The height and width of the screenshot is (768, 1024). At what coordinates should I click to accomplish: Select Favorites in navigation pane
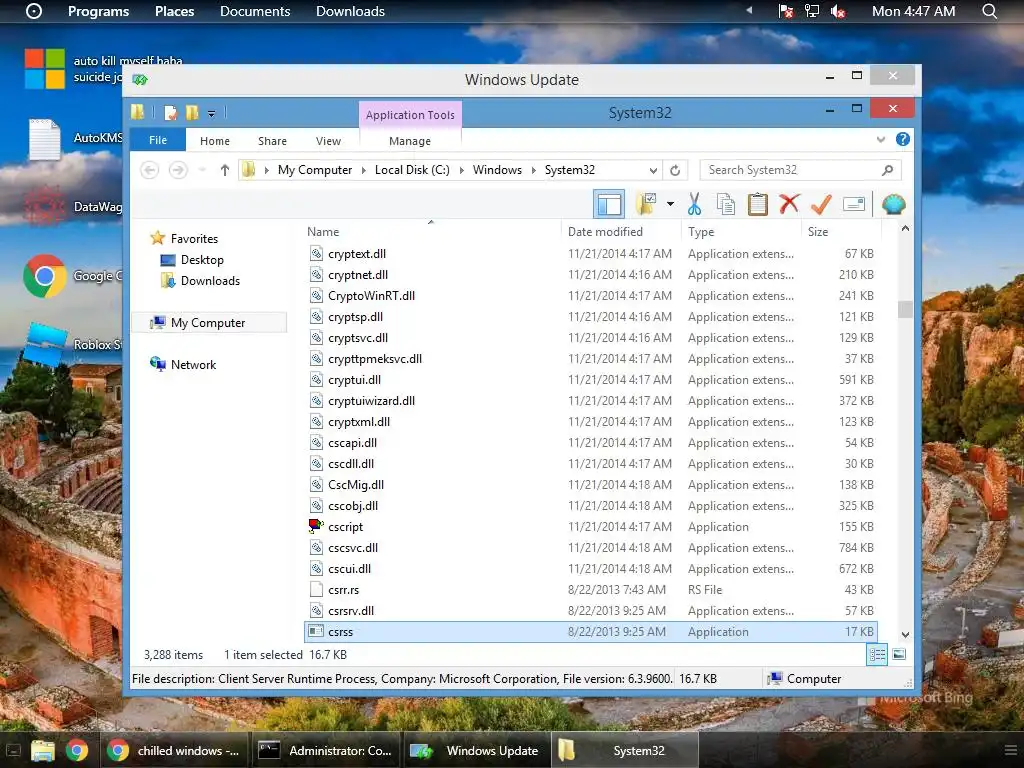[194, 239]
